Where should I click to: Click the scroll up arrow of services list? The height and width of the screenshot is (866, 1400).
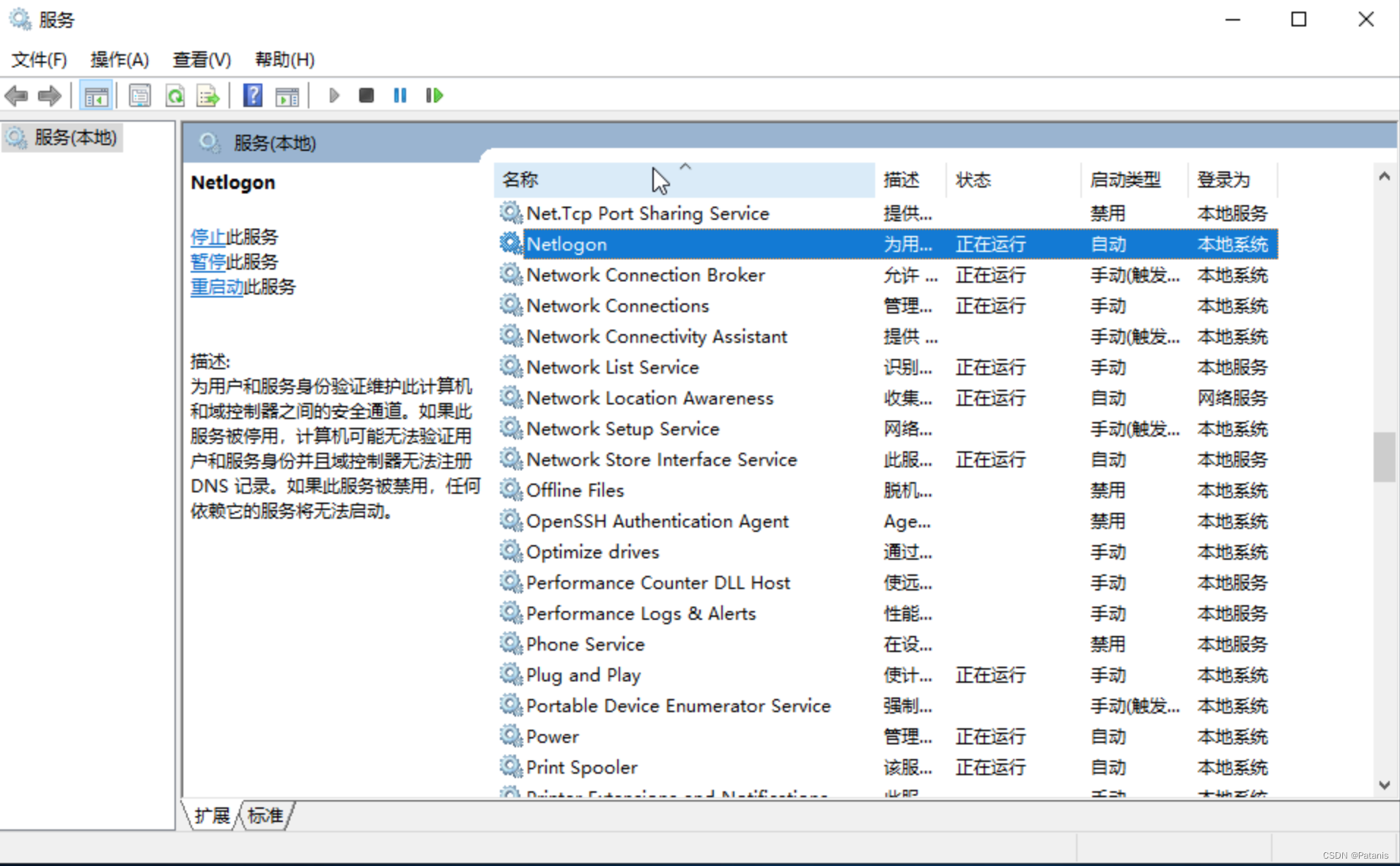click(x=1384, y=176)
